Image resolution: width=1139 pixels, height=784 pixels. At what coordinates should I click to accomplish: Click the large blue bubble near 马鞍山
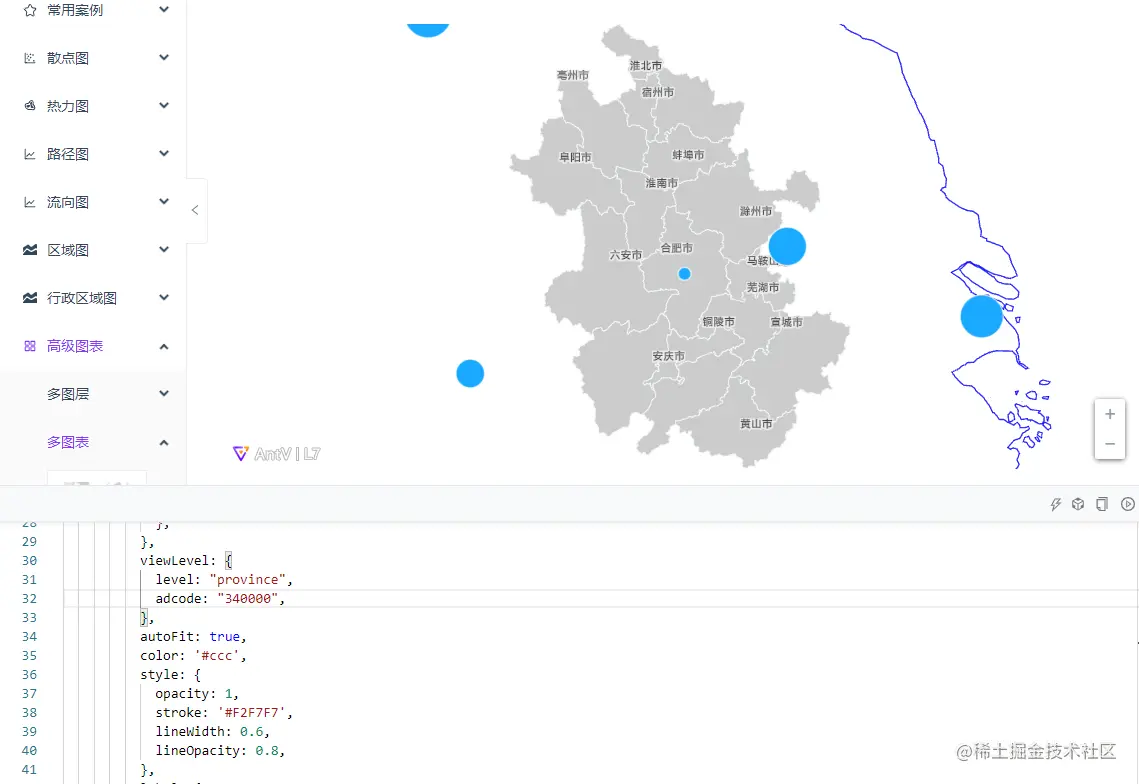[x=787, y=246]
